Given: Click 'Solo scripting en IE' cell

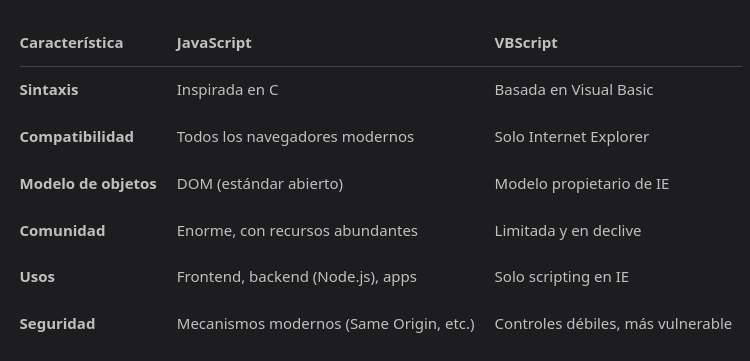Looking at the screenshot, I should [562, 277].
